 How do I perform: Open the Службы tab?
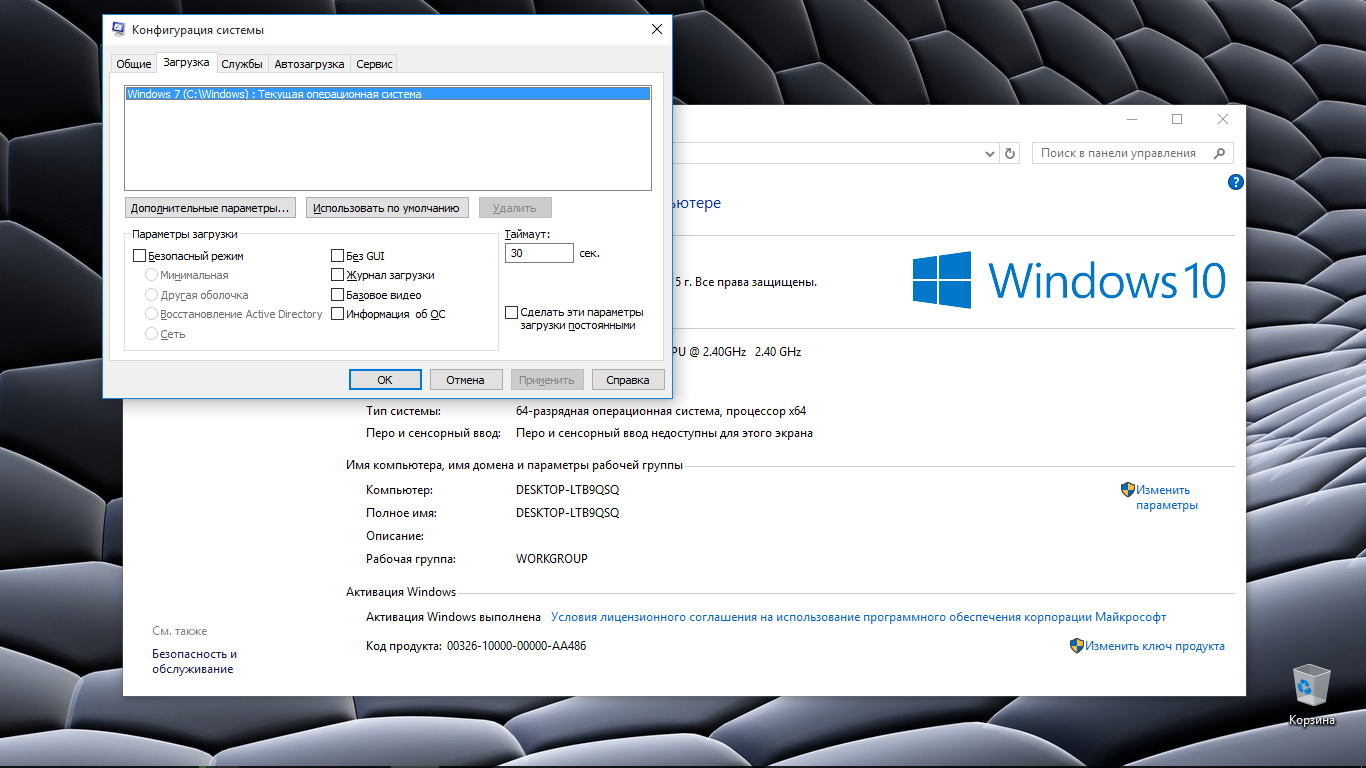(x=242, y=64)
